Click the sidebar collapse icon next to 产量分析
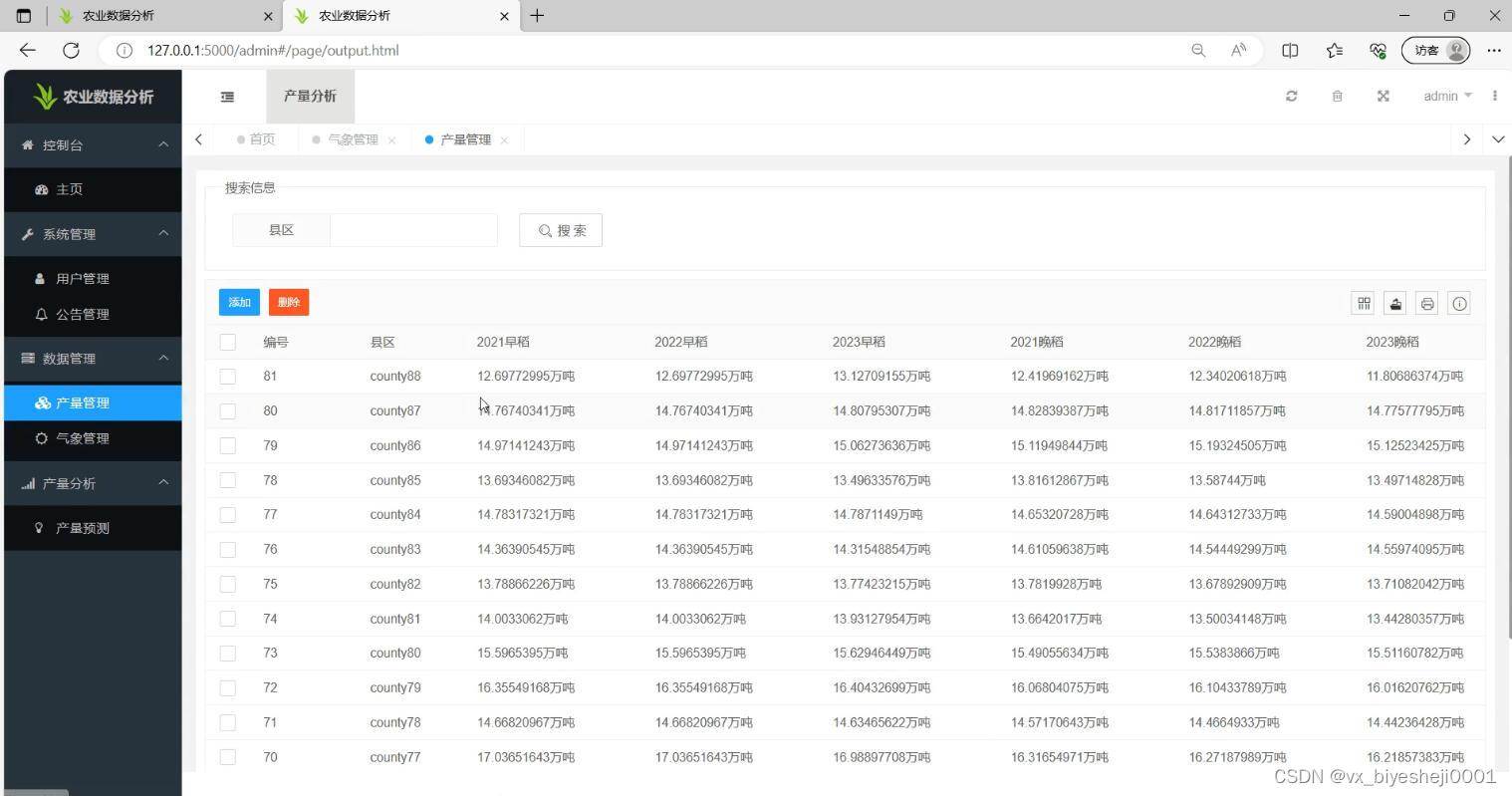Viewport: 1512px width, 796px height. point(227,96)
